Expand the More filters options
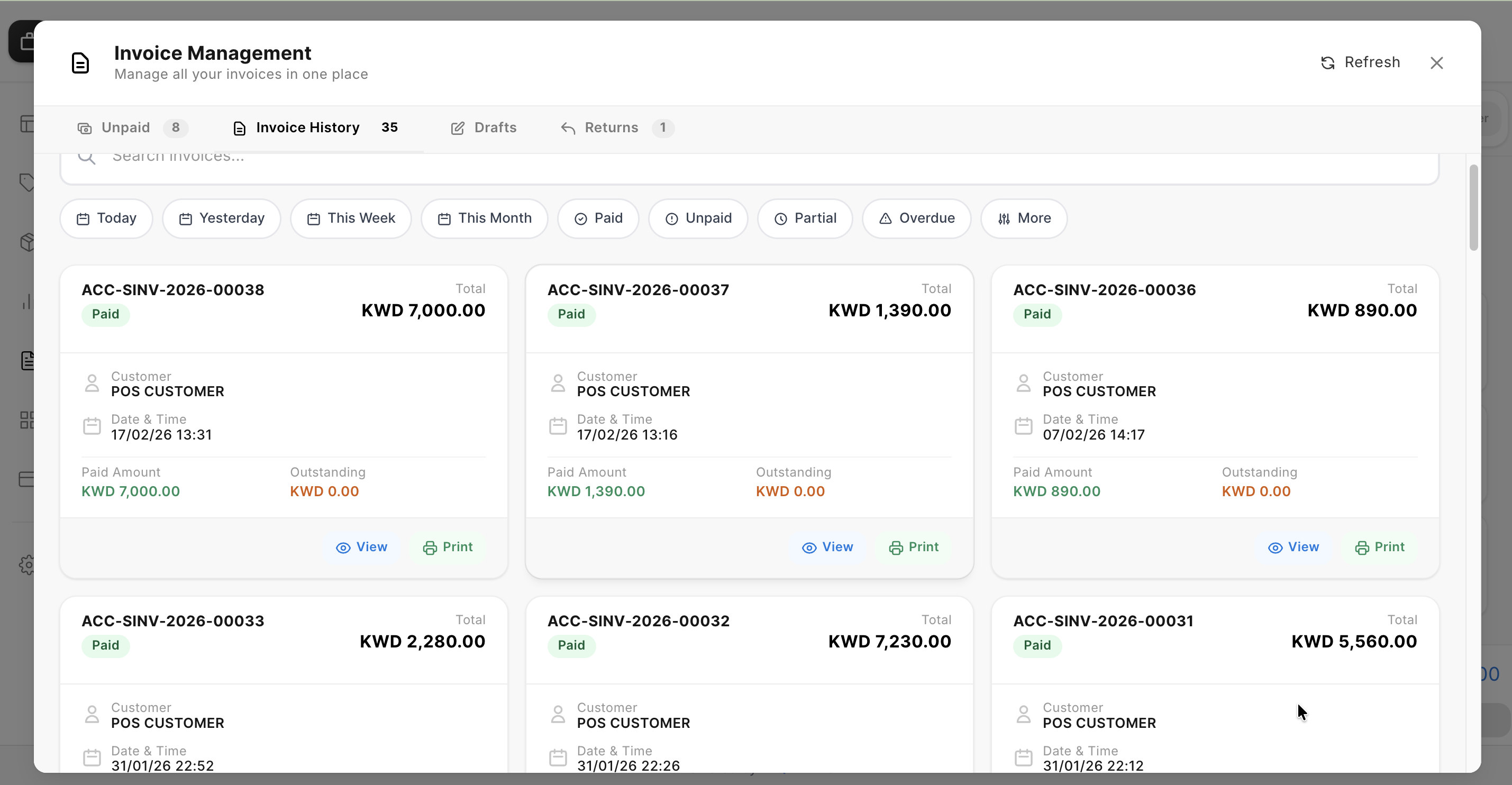This screenshot has height=785, width=1512. [x=1024, y=218]
